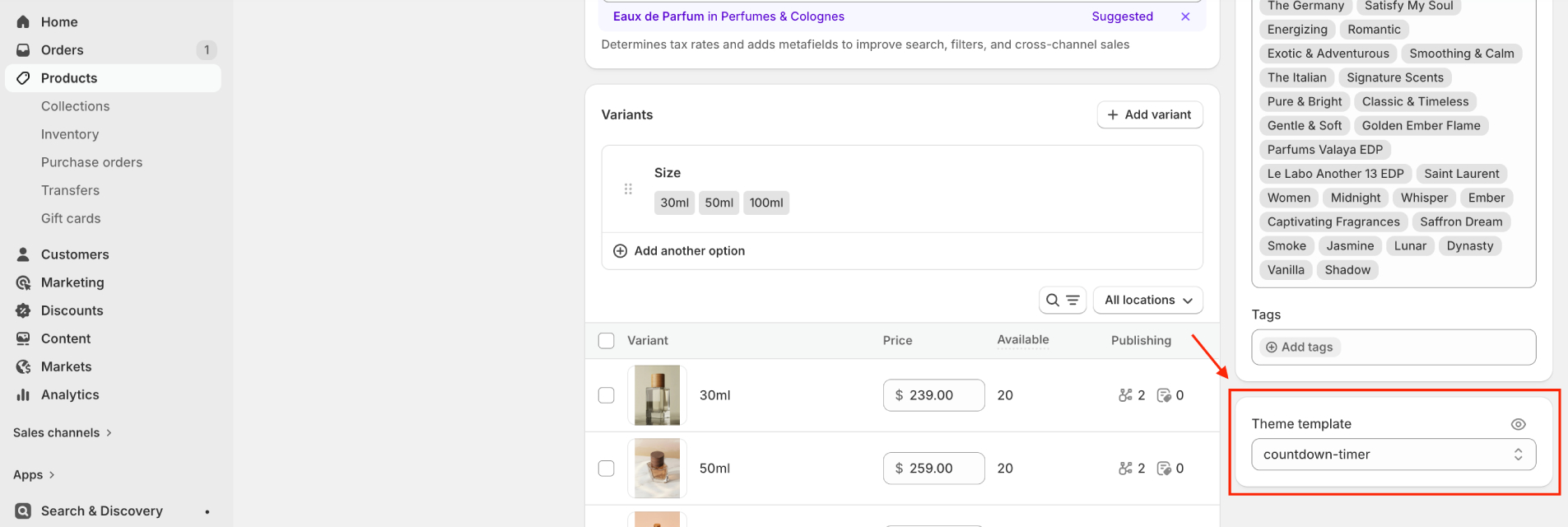Edit the 30ml price field 239.00

pyautogui.click(x=934, y=395)
